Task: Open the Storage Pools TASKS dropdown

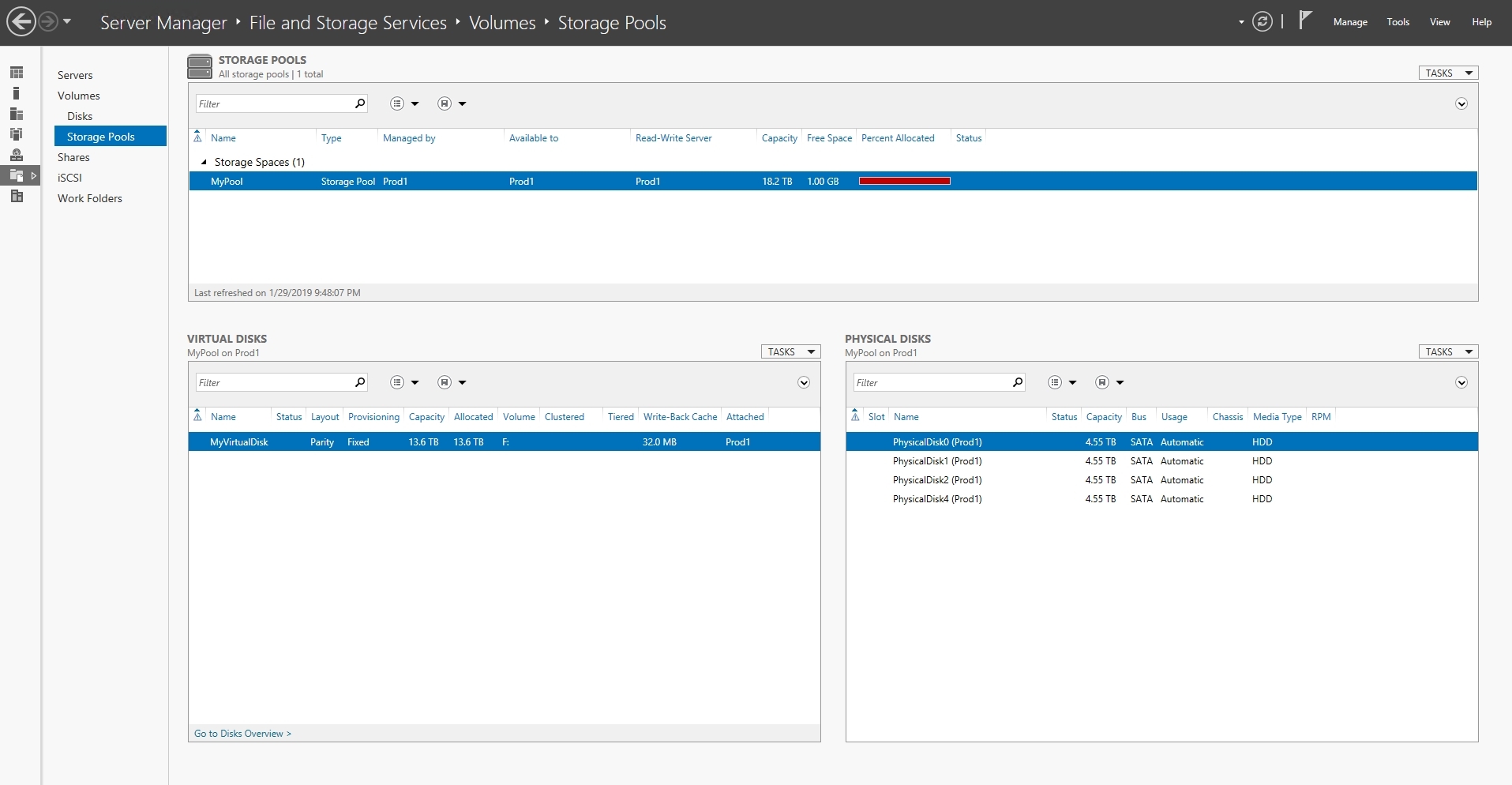Action: (x=1447, y=72)
